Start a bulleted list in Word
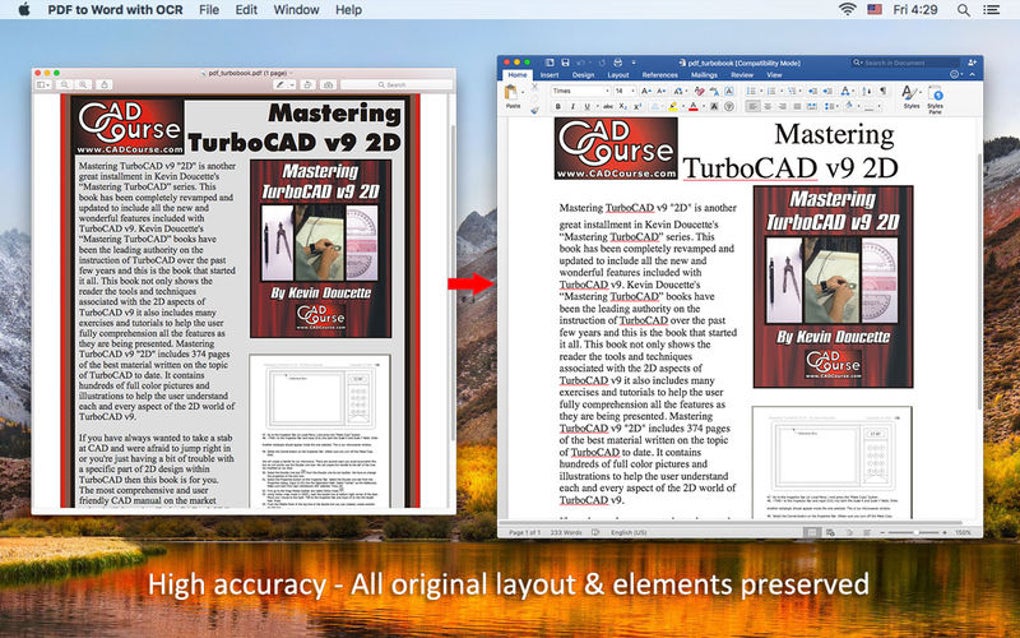Viewport: 1020px width, 638px height. point(751,91)
